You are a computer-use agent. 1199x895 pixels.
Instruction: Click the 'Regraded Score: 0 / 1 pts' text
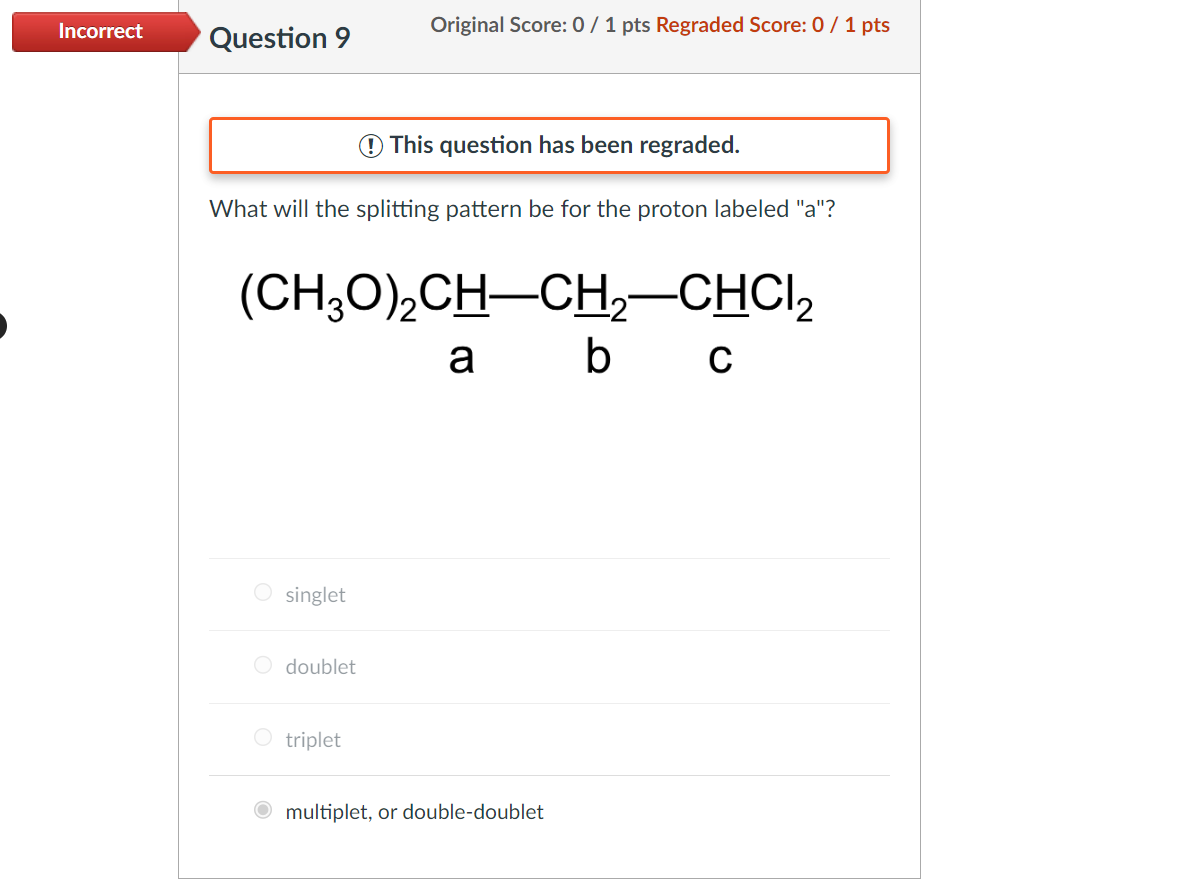tap(772, 24)
